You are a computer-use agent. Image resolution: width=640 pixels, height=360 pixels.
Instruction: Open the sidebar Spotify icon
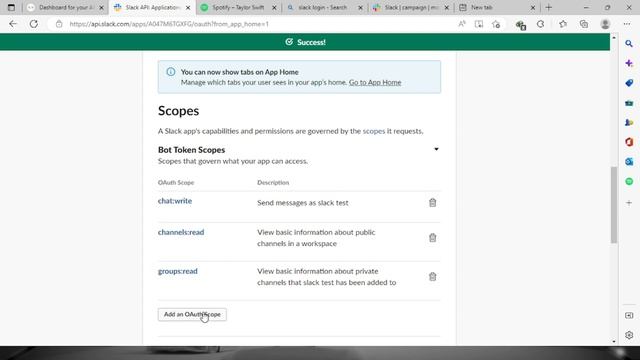pyautogui.click(x=629, y=181)
